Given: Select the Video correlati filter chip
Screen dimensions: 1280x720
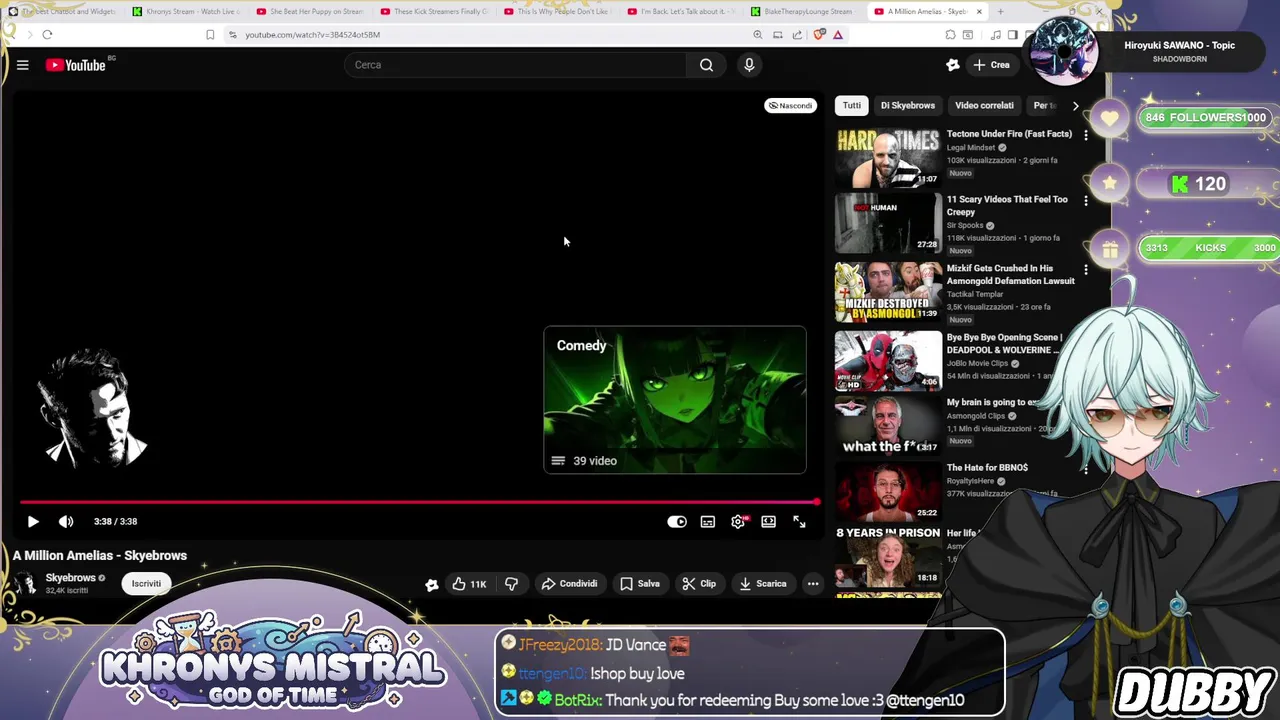Looking at the screenshot, I should click(984, 105).
